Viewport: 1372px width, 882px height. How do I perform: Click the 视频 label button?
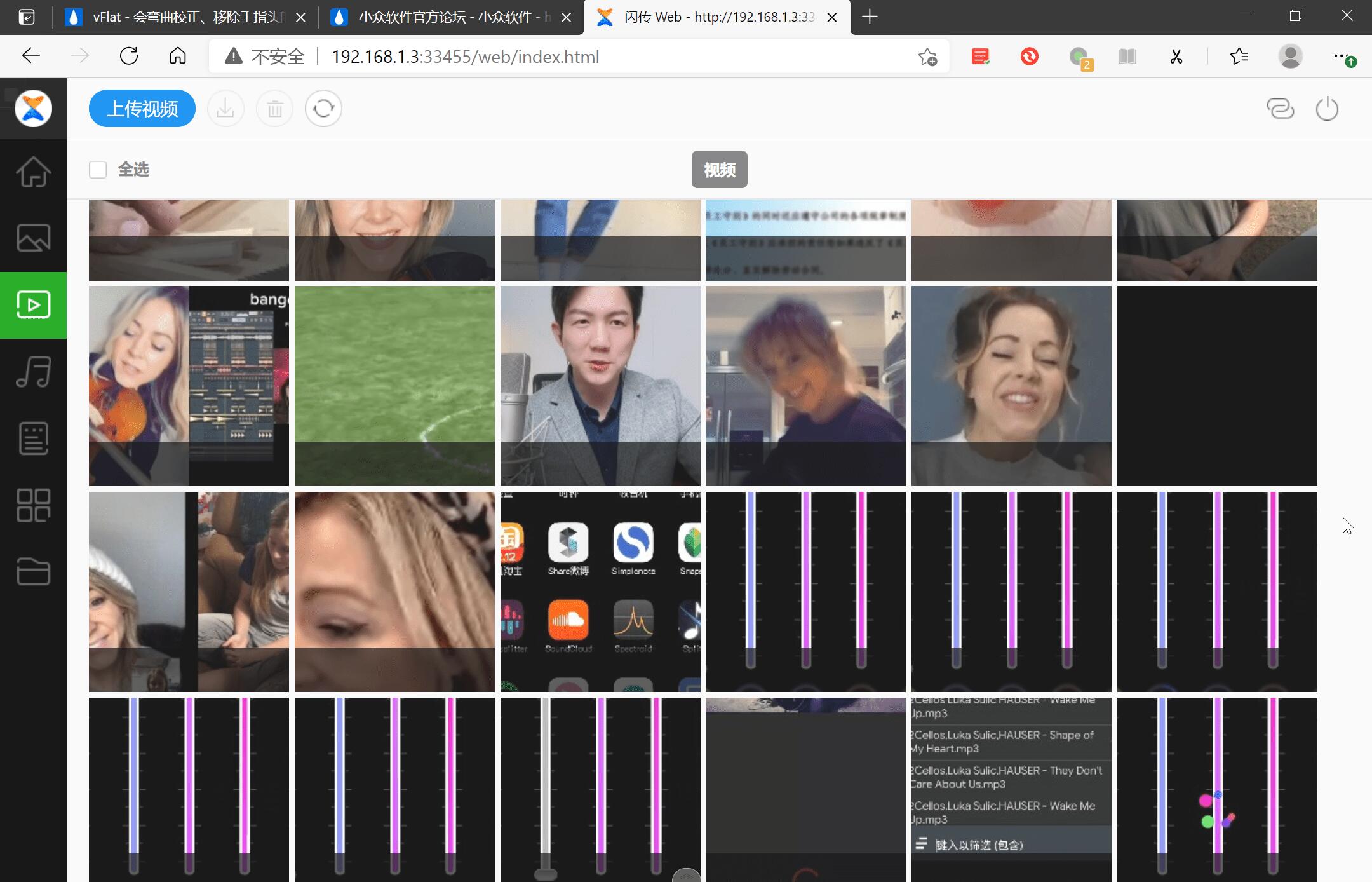[x=719, y=170]
